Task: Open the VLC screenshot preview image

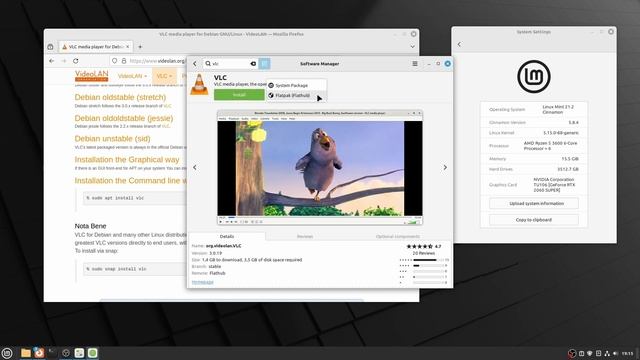Action: (320, 167)
